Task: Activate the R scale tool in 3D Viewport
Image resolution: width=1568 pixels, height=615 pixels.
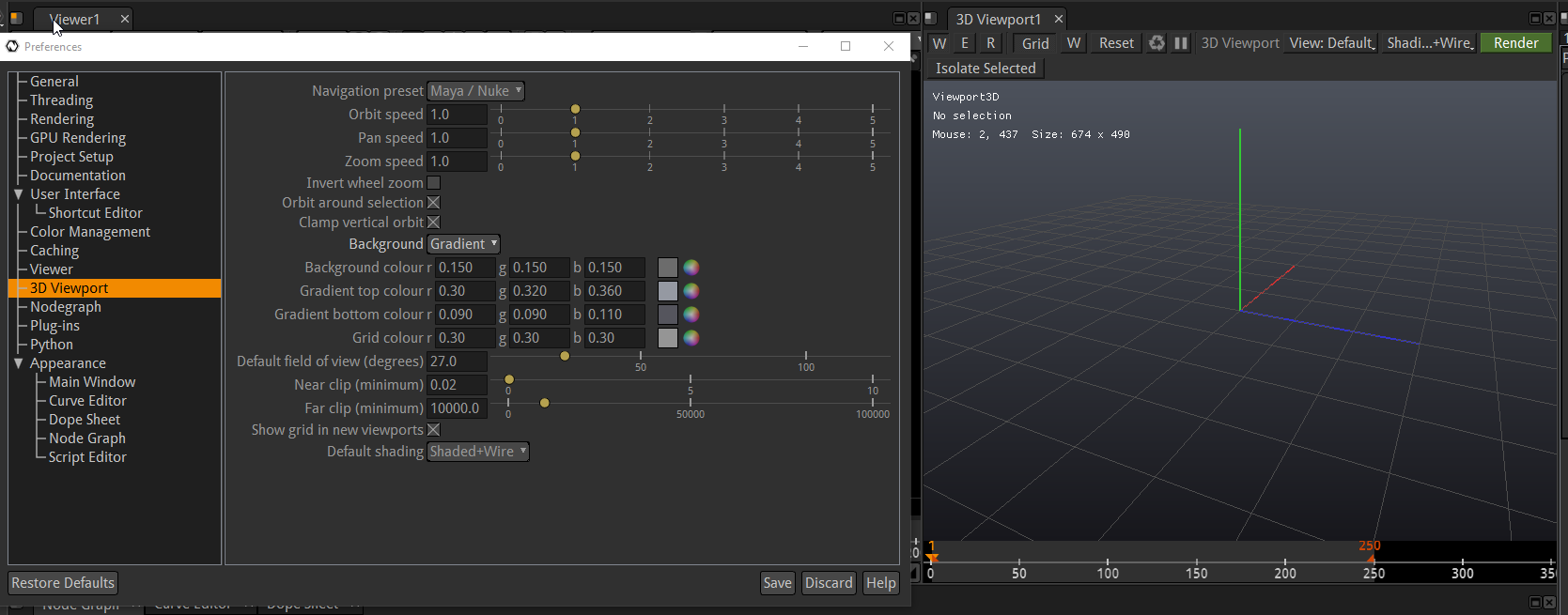Action: click(x=990, y=43)
